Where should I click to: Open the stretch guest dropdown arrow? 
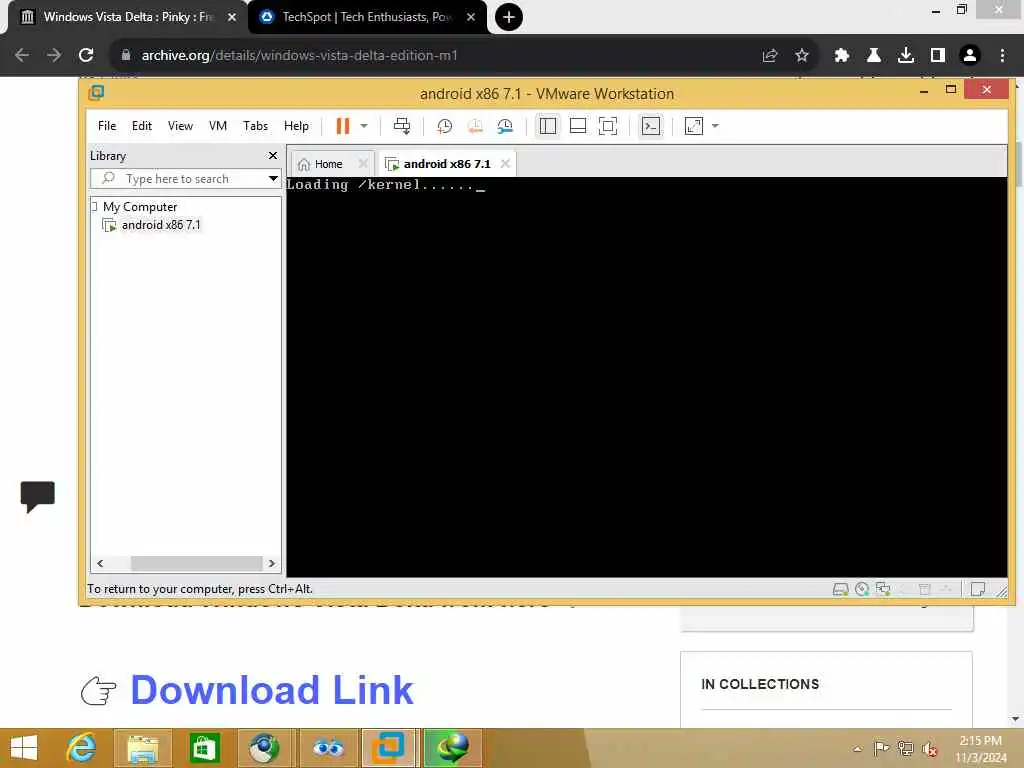[715, 126]
